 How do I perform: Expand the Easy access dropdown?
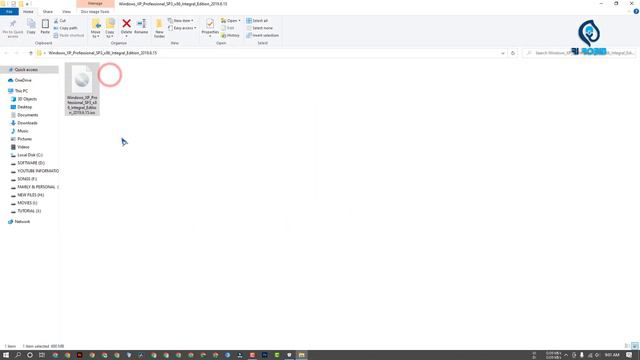(182, 28)
